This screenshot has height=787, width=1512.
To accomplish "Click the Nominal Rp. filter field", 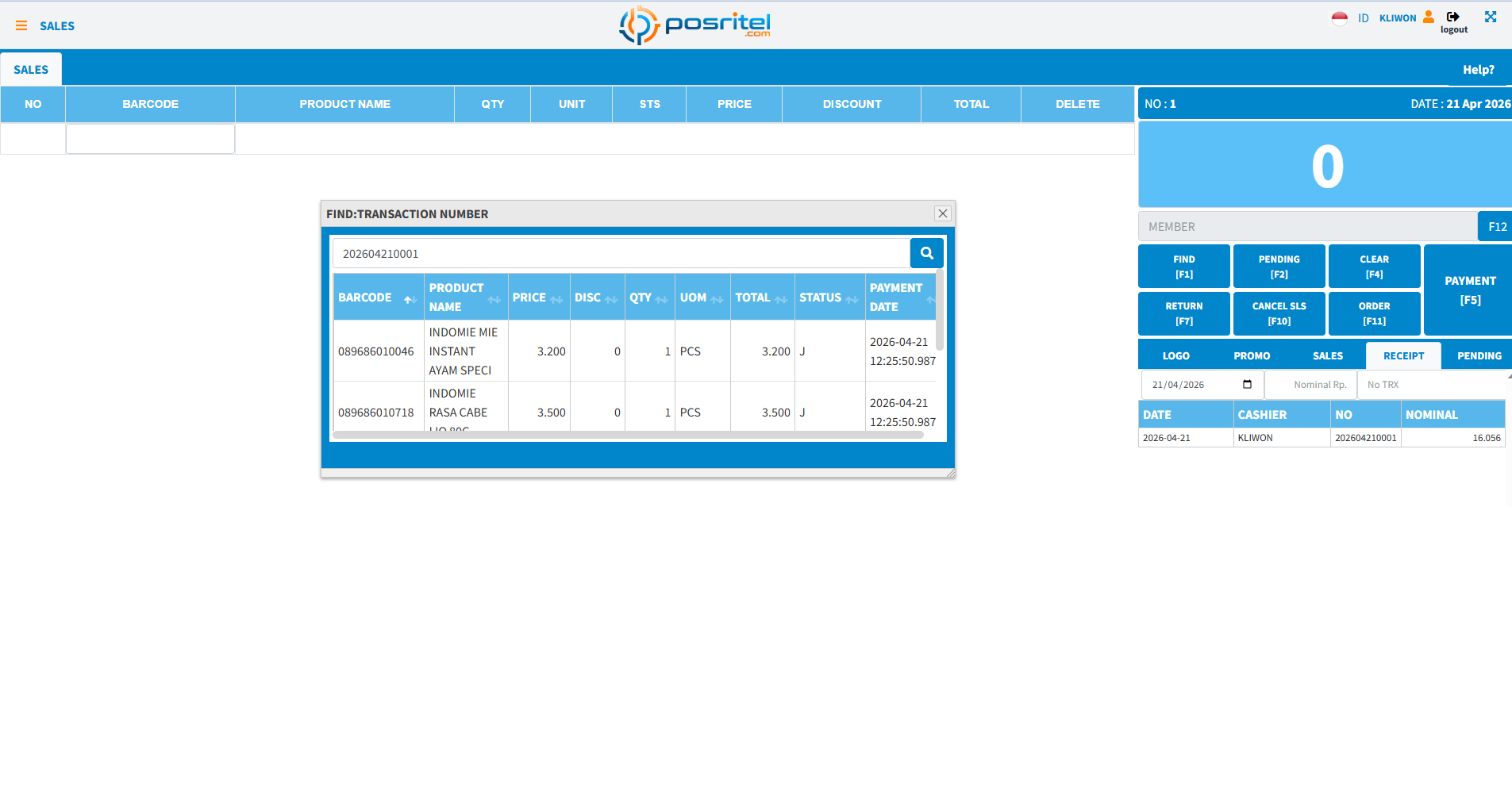I will [x=1310, y=385].
